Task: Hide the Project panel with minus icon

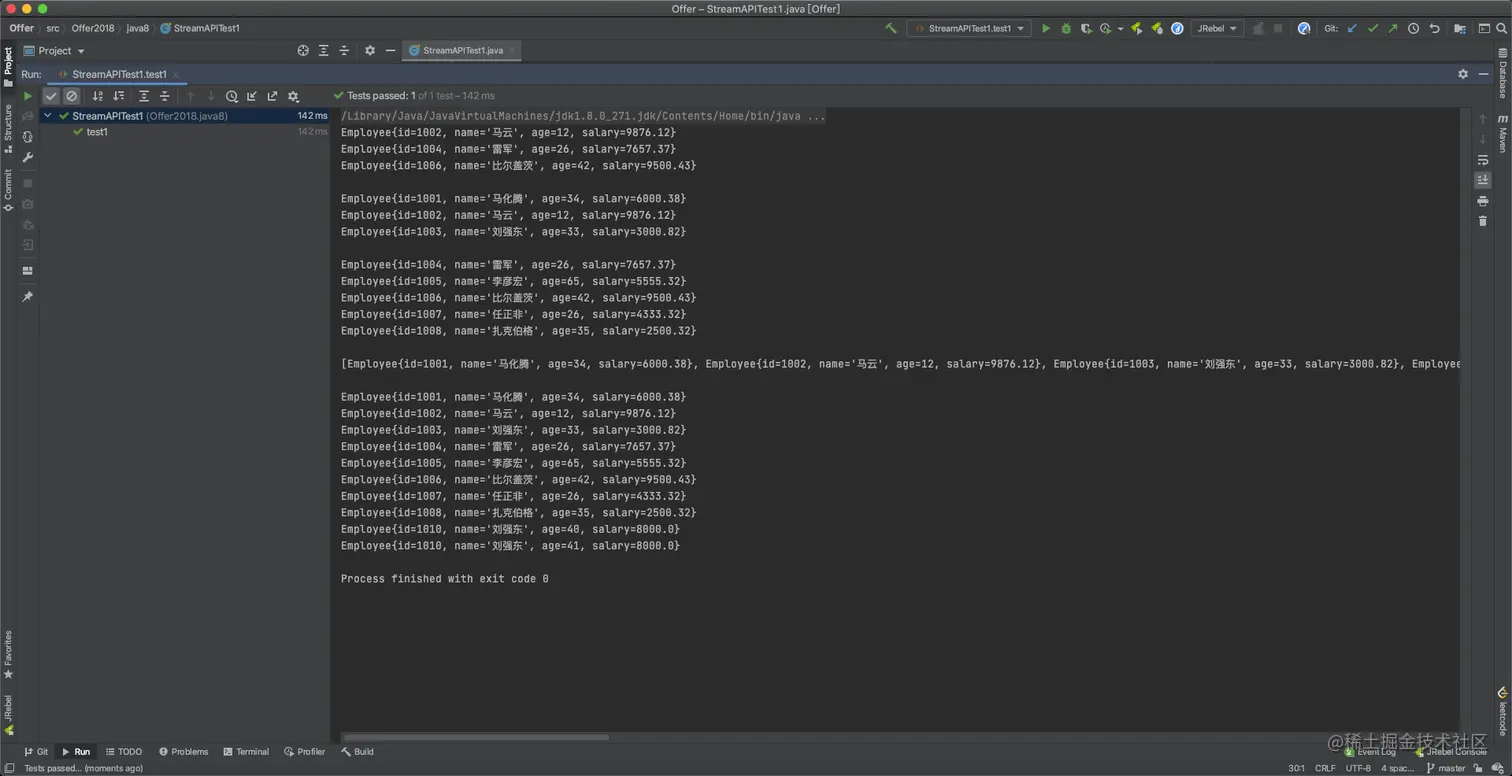Action: click(x=390, y=50)
